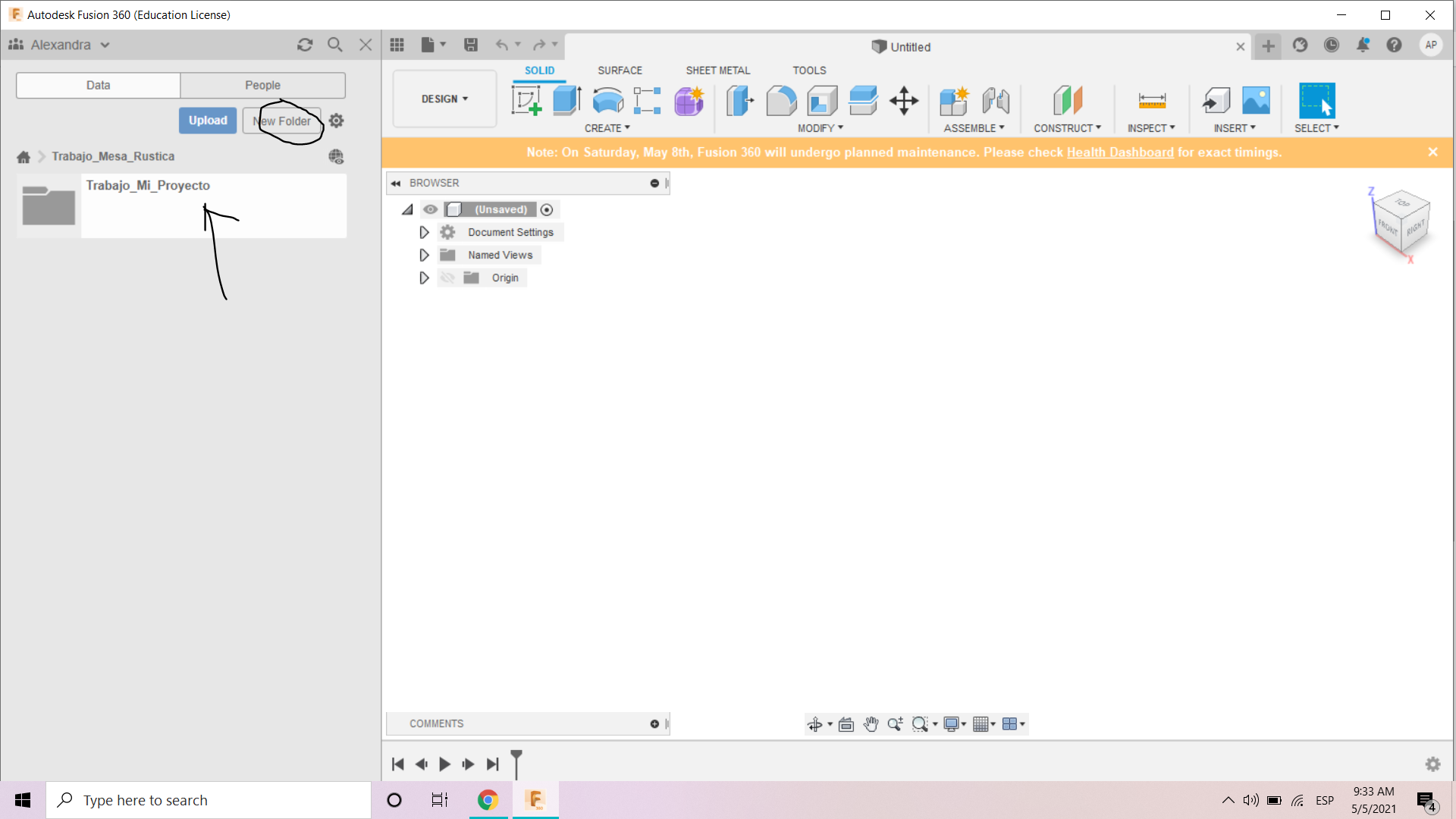Open the ViewCube top face

[x=1402, y=203]
